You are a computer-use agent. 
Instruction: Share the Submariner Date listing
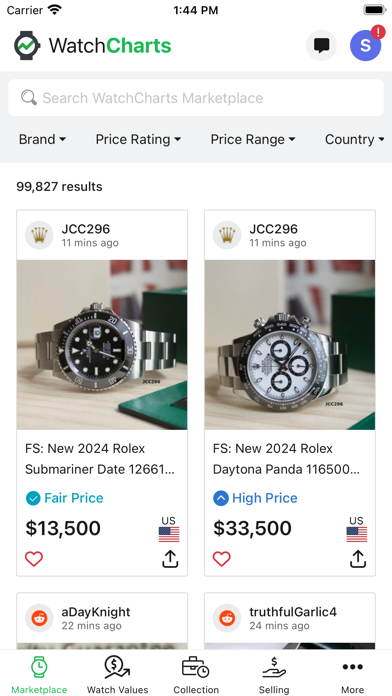(x=170, y=559)
